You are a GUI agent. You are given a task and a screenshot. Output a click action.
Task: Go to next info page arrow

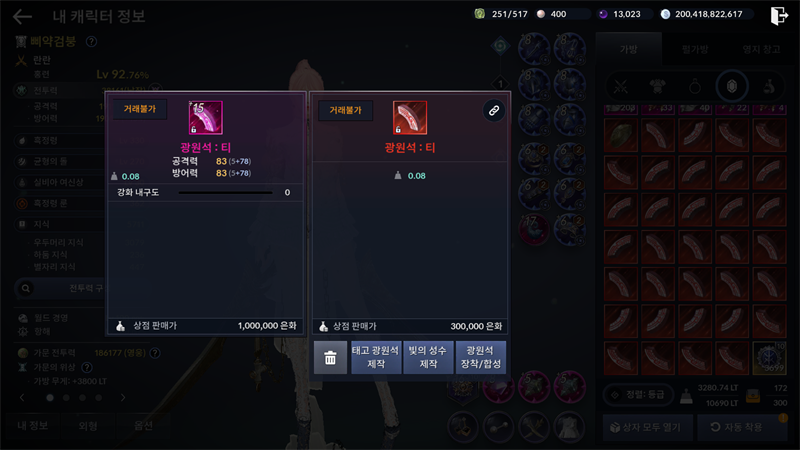coord(123,397)
